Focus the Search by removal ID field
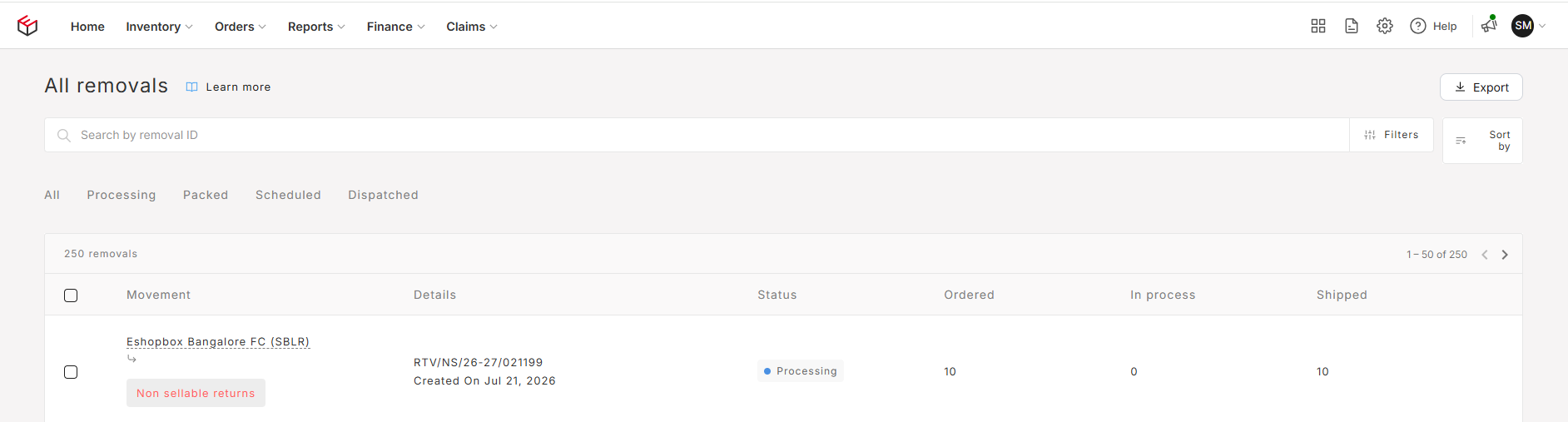The width and height of the screenshot is (1568, 422). tap(697, 135)
